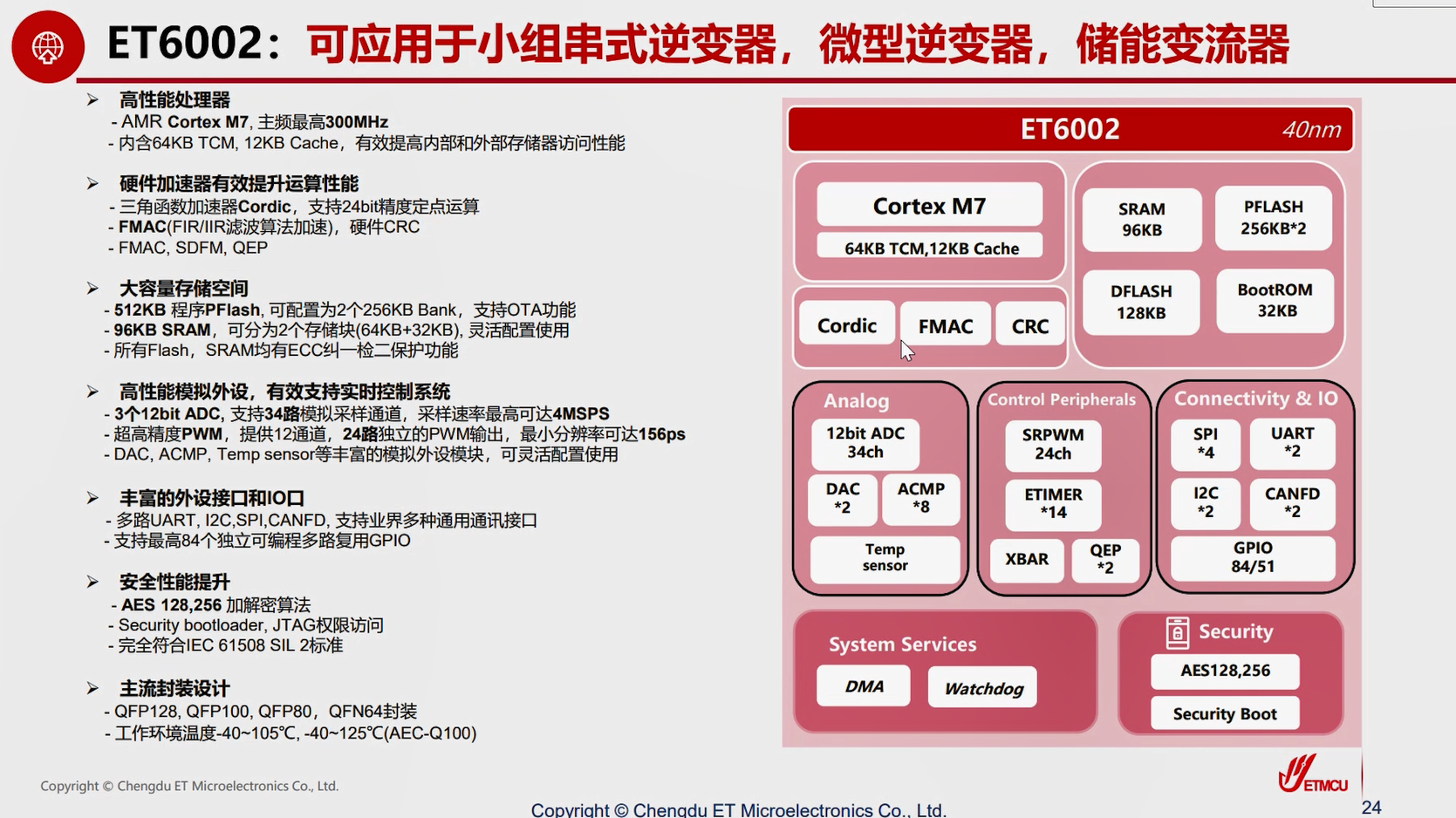Click the red globe logo icon

[x=48, y=46]
